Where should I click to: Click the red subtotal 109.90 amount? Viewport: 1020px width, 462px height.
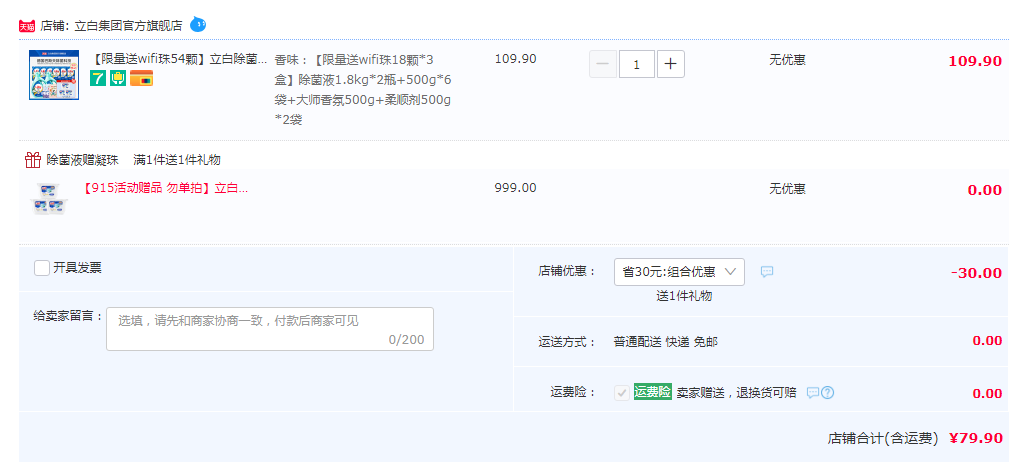[x=975, y=61]
